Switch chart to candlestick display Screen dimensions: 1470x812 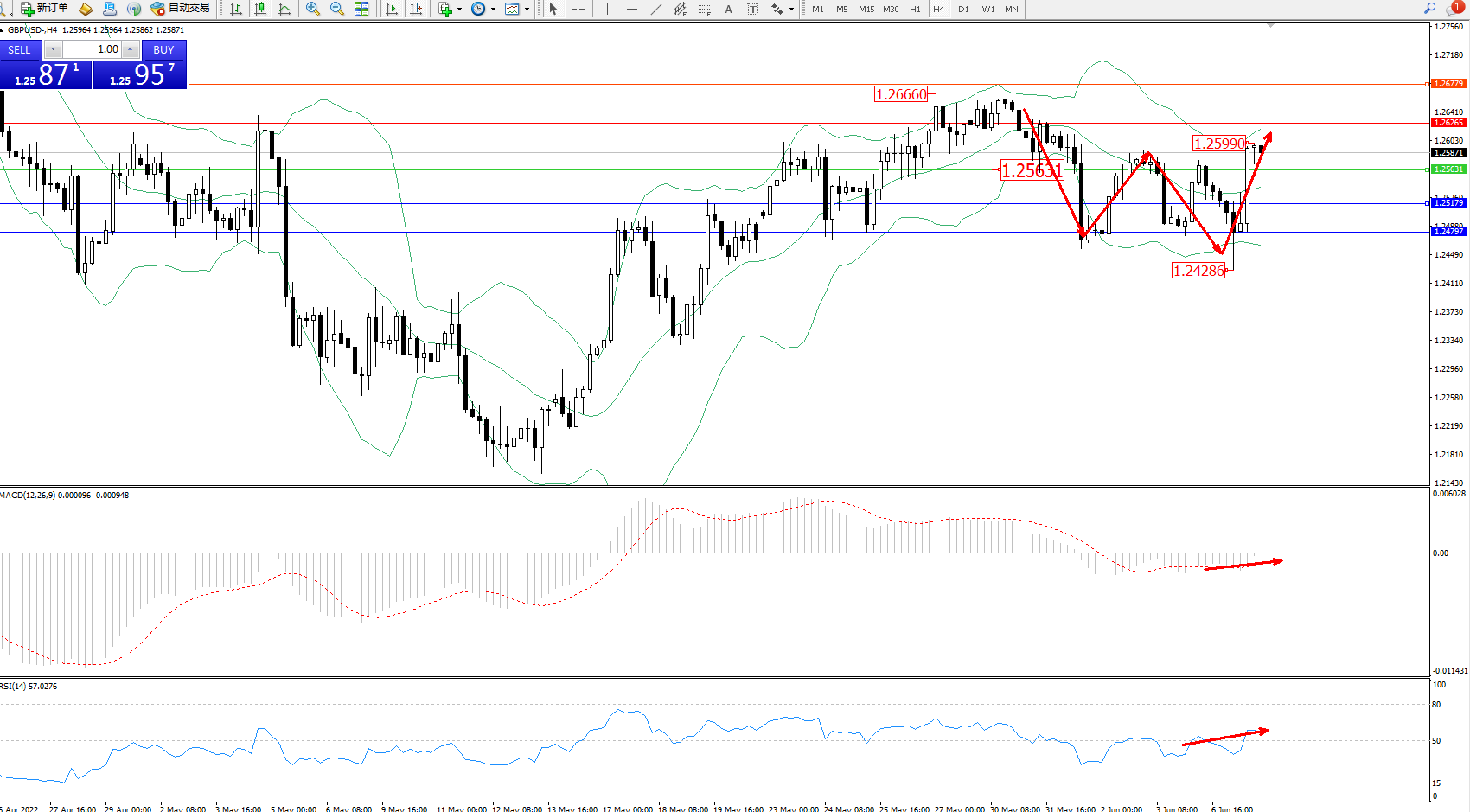pos(260,9)
